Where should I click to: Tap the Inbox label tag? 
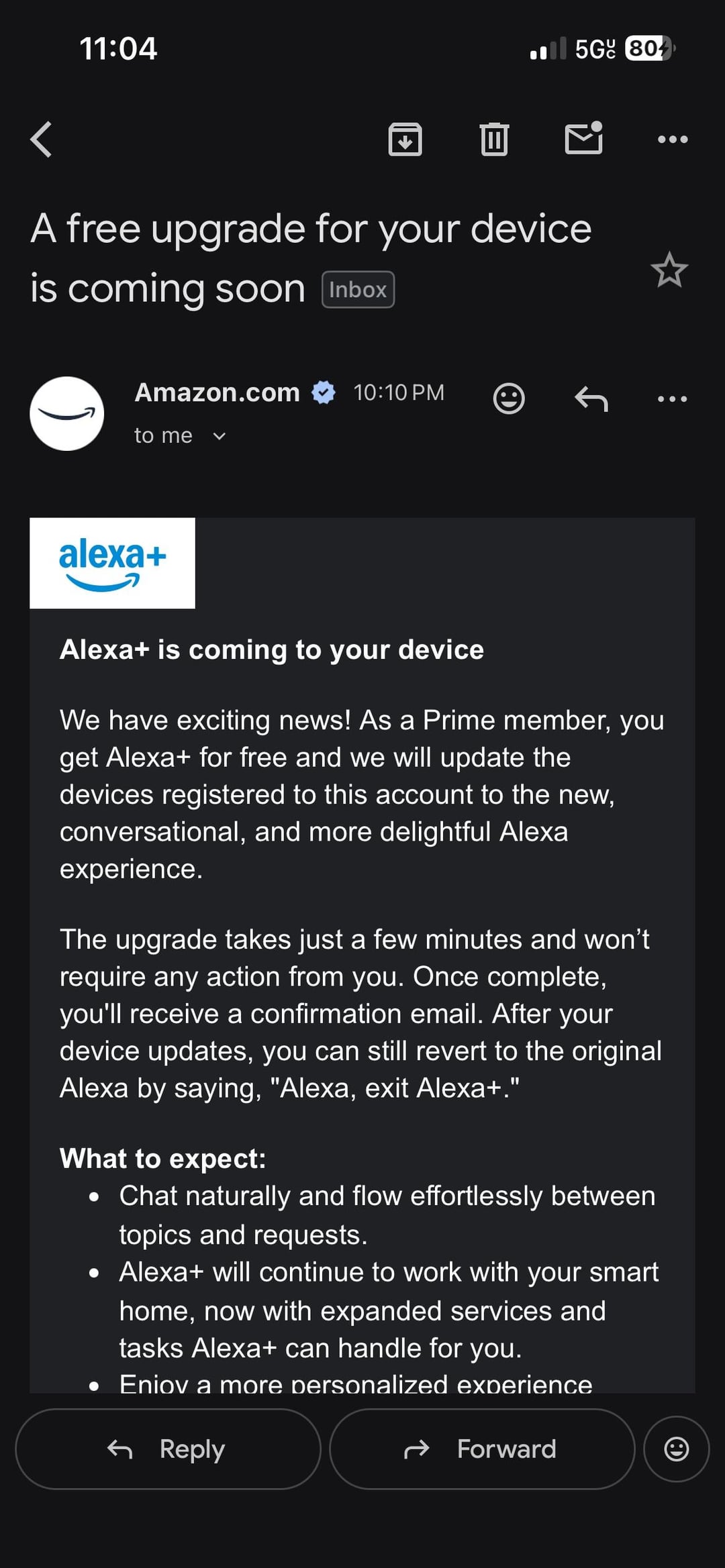[x=358, y=290]
